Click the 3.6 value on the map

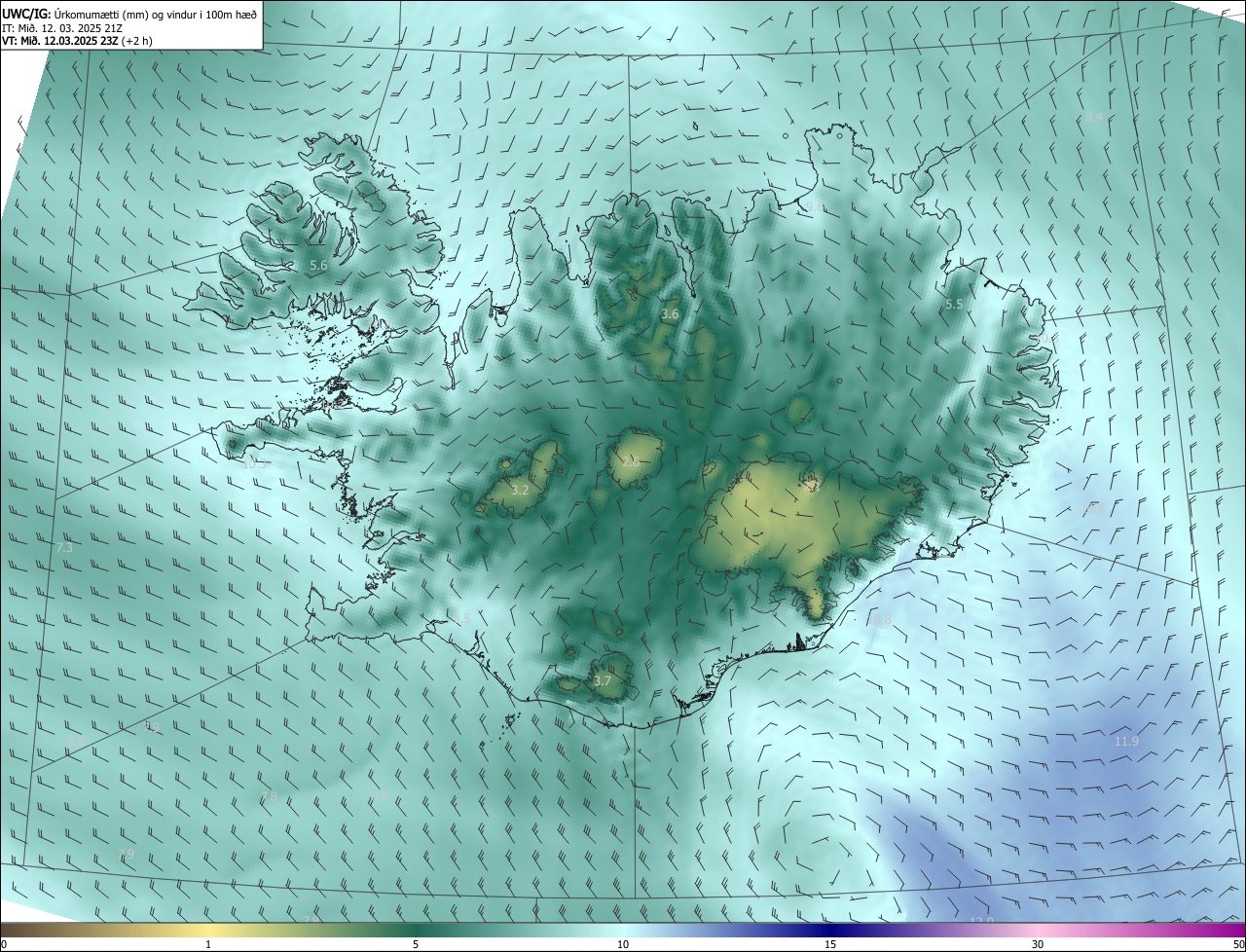click(x=670, y=313)
